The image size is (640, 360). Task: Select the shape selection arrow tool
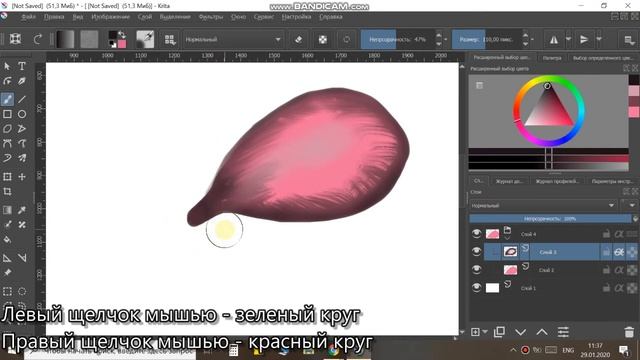(7, 66)
